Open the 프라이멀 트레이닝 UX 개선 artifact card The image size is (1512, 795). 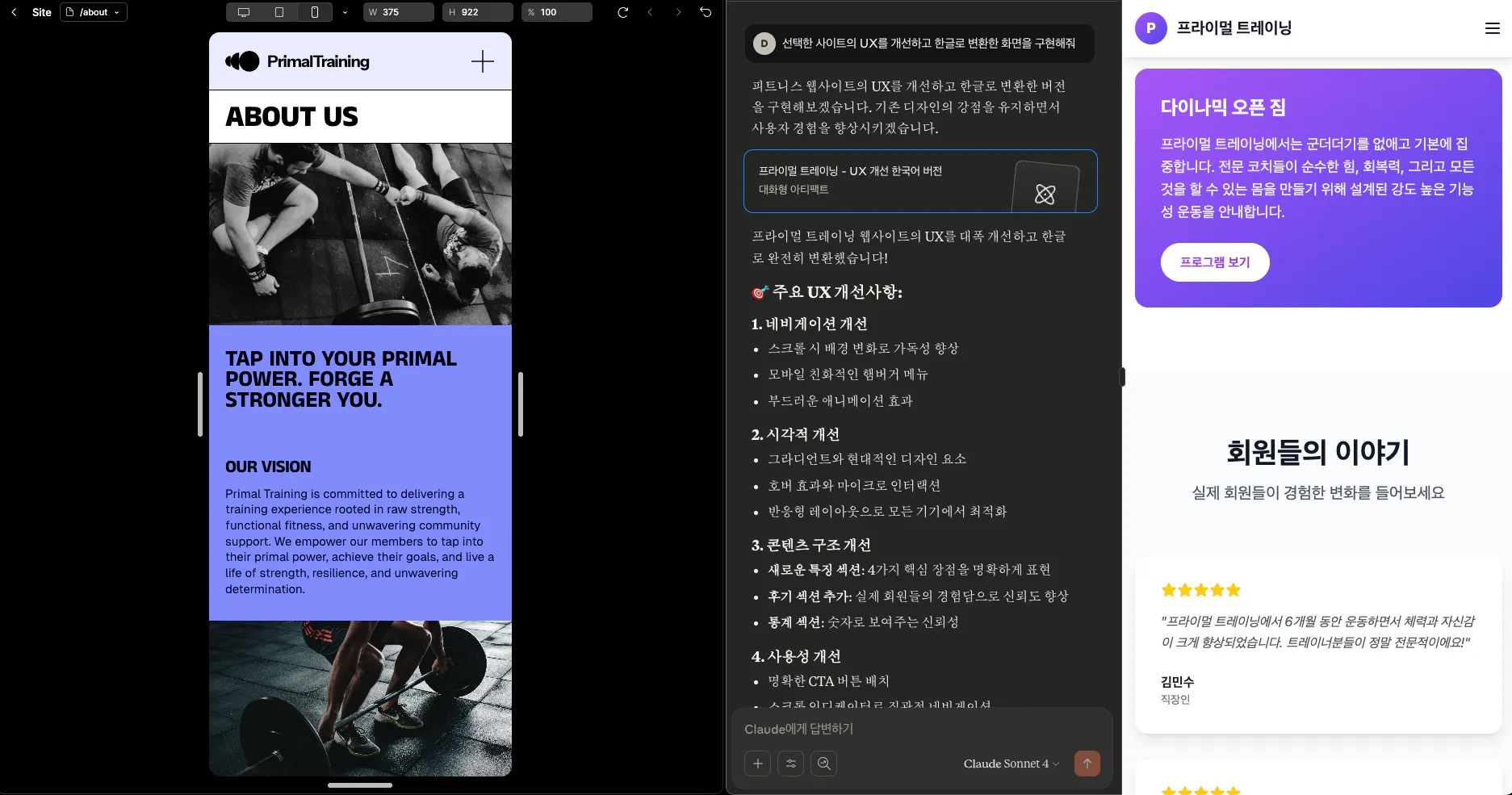pos(919,181)
